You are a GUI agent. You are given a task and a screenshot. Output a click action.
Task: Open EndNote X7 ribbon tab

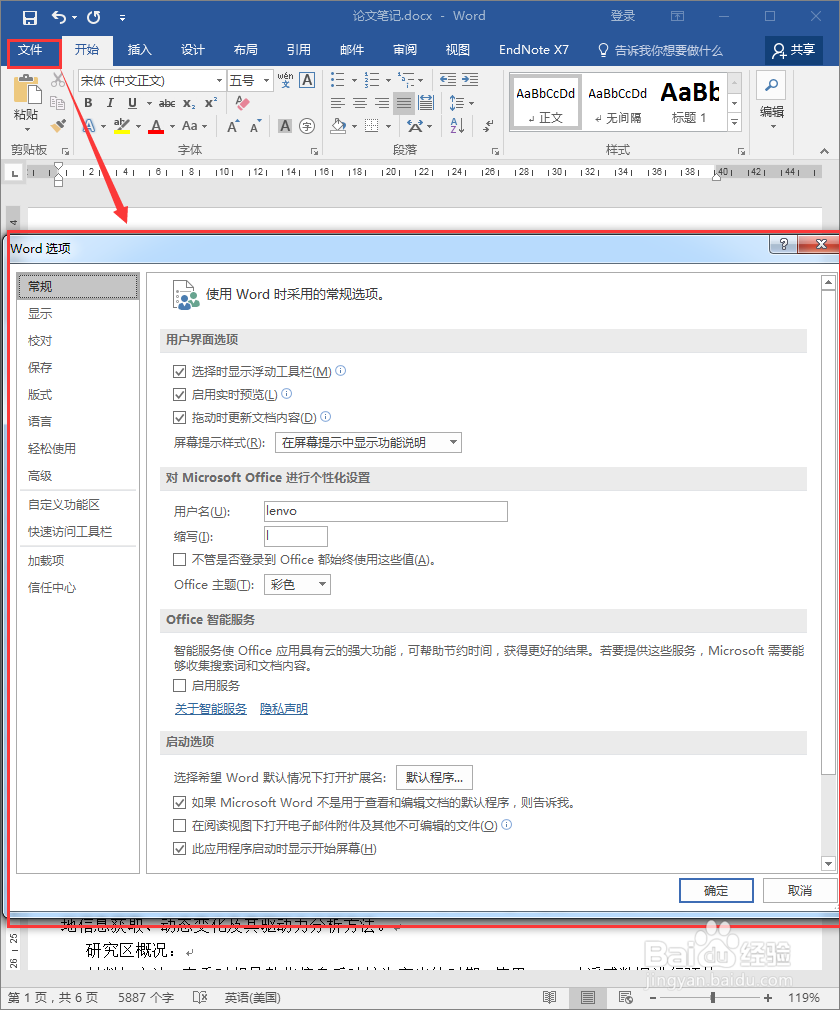[x=533, y=50]
